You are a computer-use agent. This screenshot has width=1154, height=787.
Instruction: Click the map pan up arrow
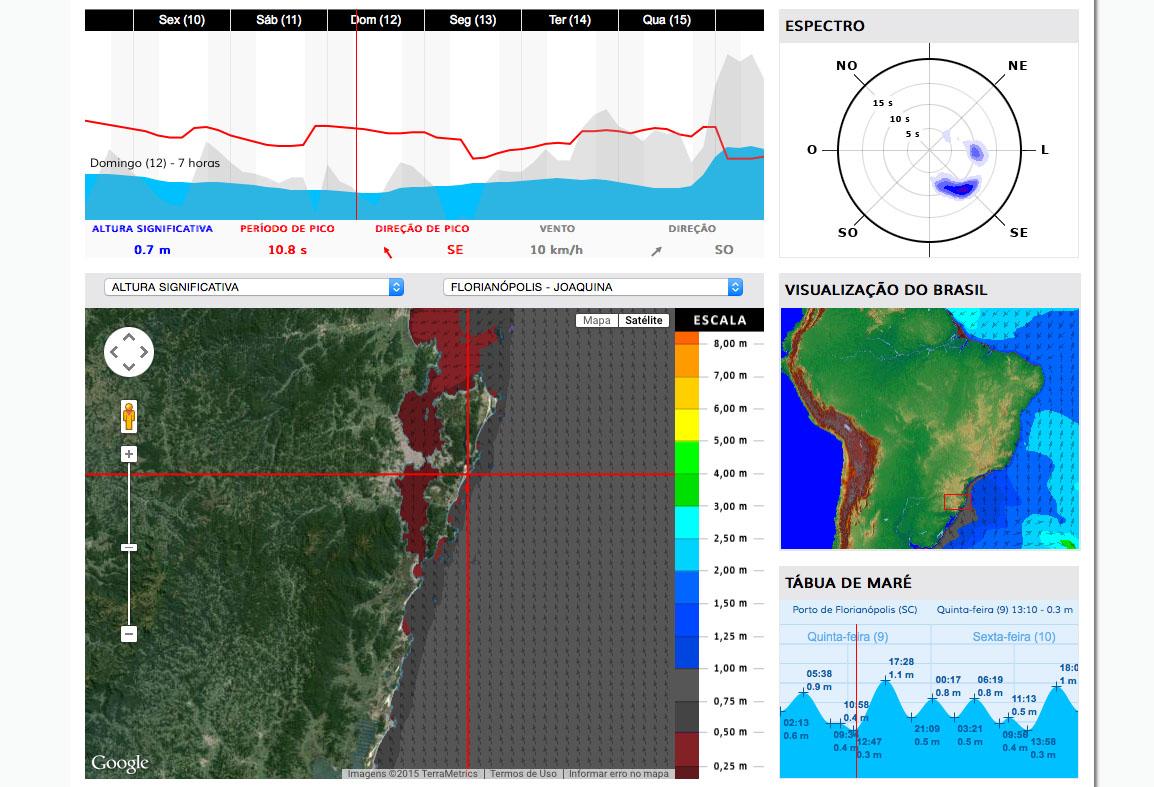129,337
